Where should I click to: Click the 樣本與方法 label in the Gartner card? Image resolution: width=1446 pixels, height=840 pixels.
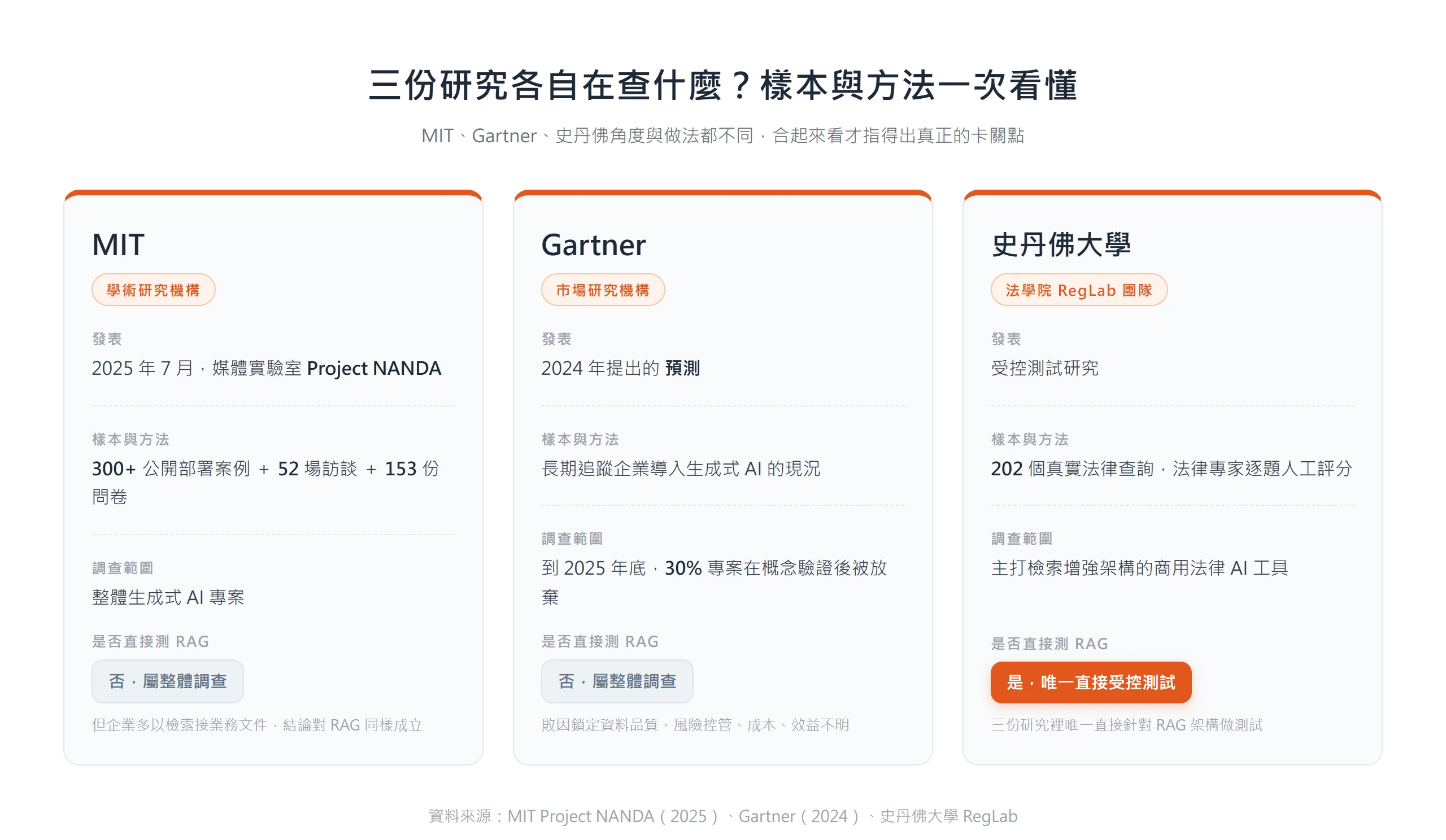[580, 439]
